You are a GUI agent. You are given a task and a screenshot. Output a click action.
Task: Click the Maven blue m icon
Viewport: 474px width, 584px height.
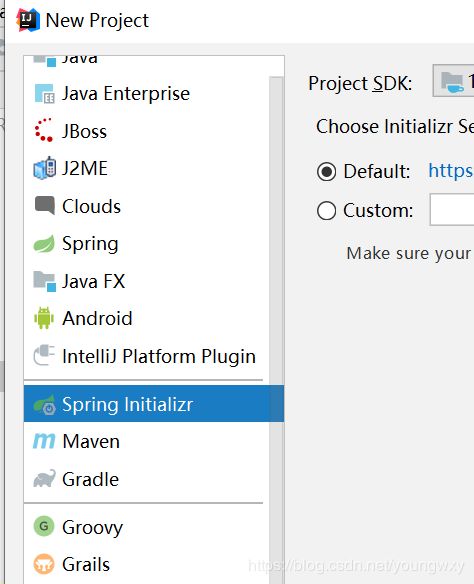click(x=44, y=441)
